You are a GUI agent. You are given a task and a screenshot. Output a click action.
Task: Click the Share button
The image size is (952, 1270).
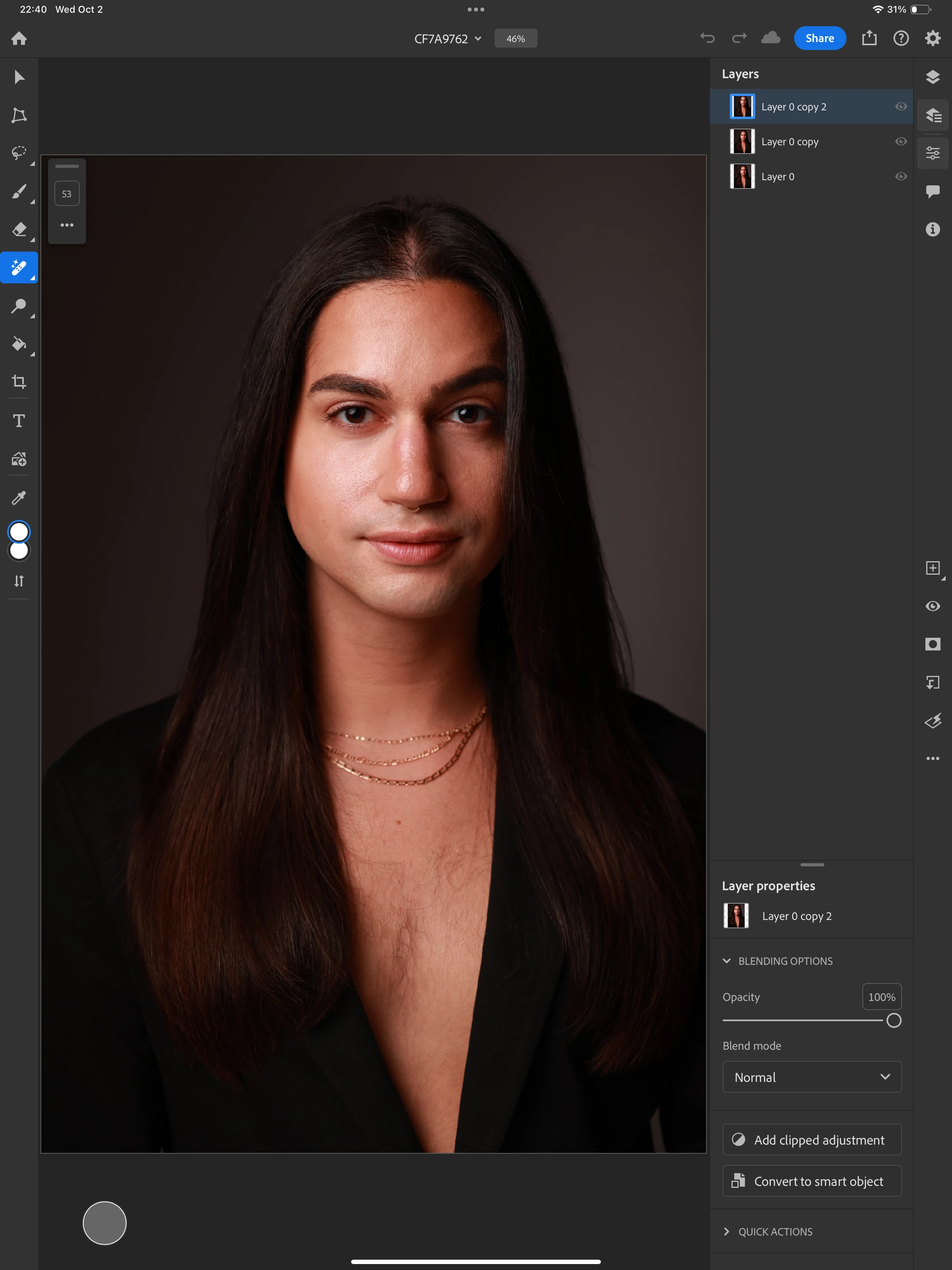click(x=820, y=38)
